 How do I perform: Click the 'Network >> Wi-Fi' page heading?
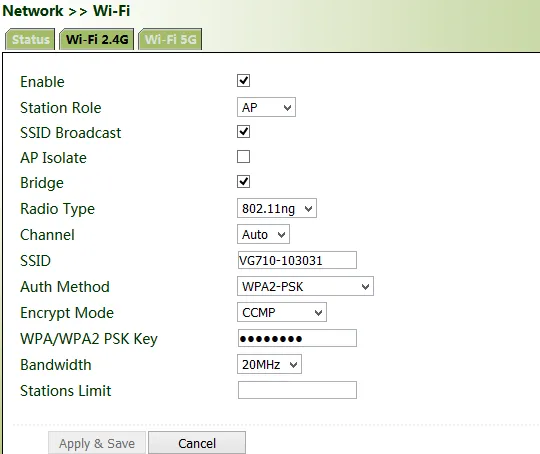click(x=66, y=11)
